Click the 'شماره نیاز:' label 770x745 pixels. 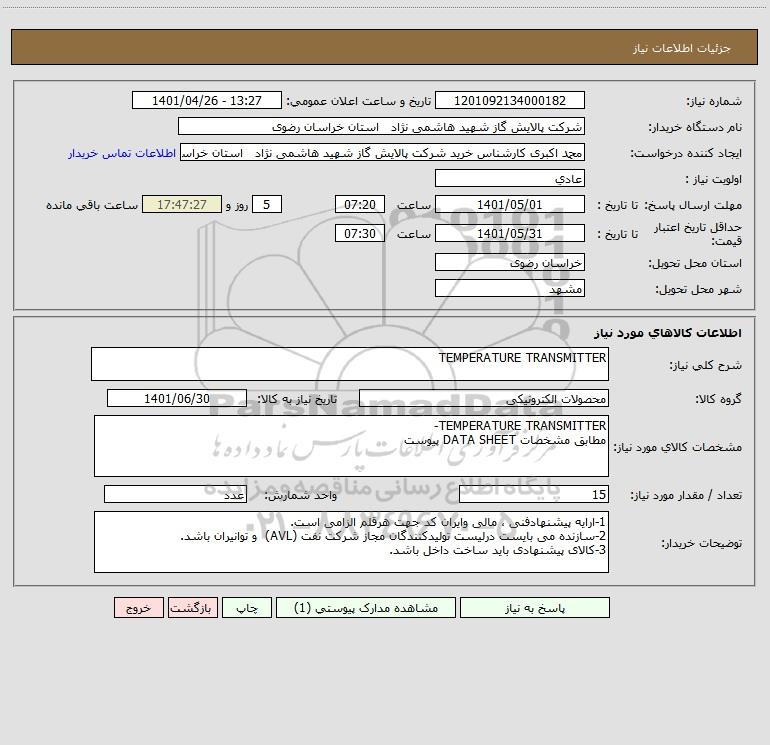coord(714,102)
